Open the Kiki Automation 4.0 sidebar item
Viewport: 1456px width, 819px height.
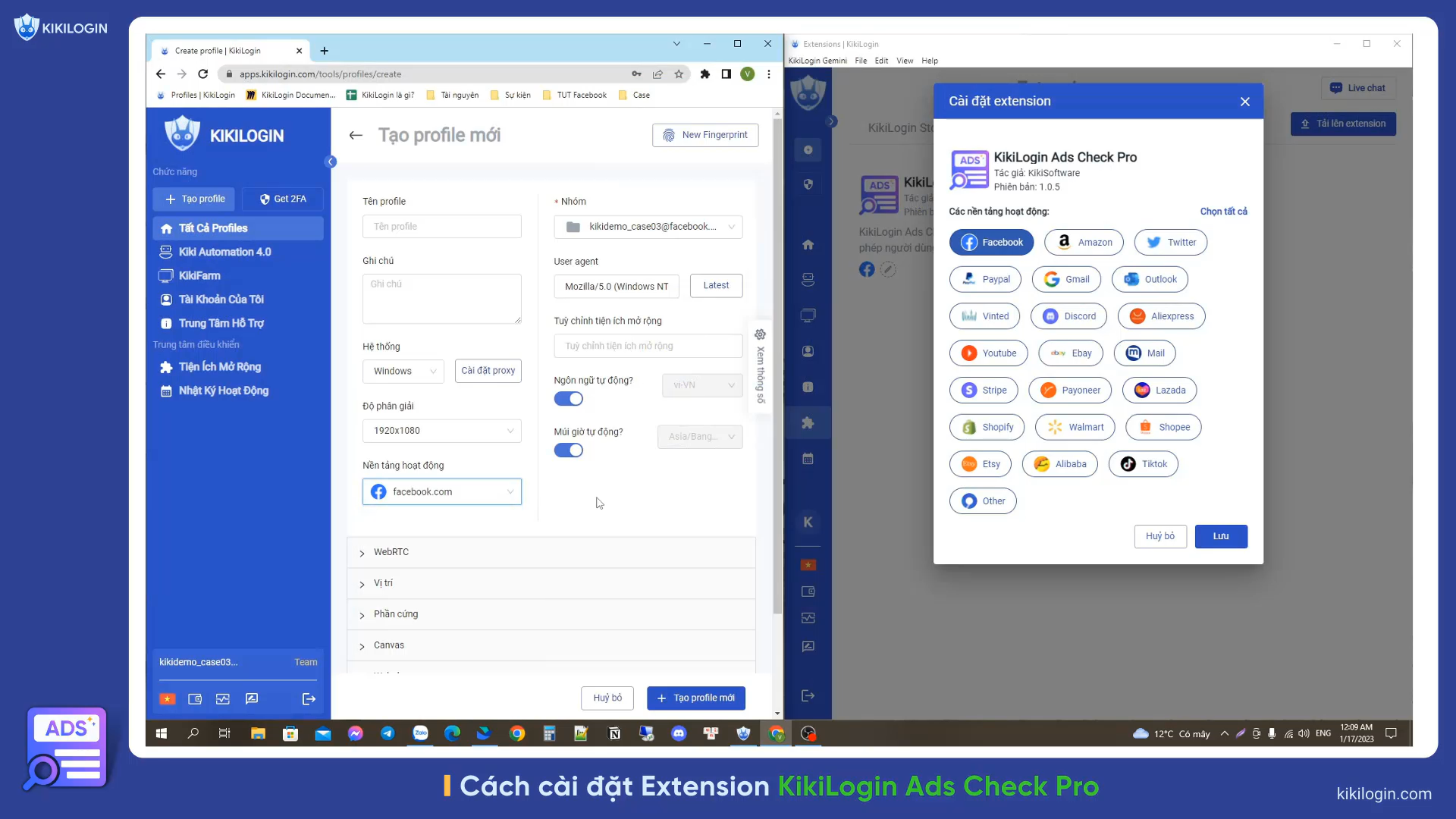224,252
